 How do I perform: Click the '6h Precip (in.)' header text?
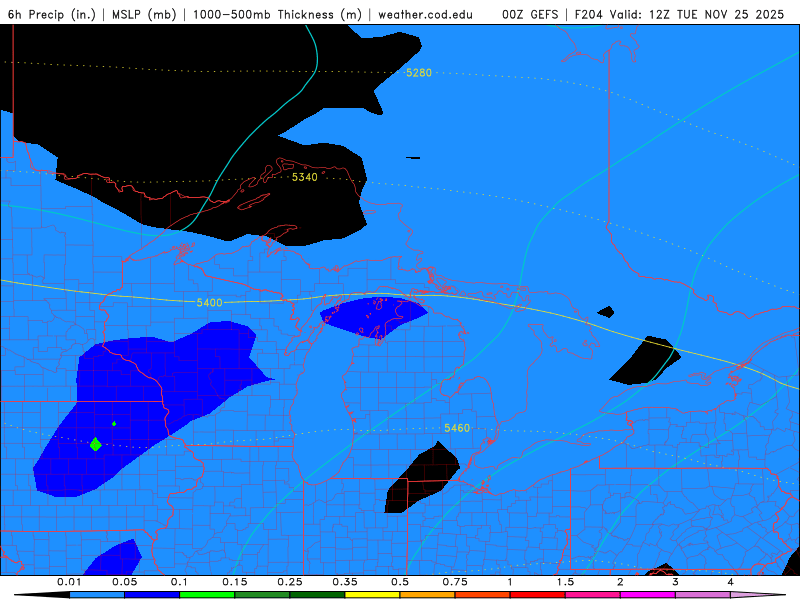(52, 14)
